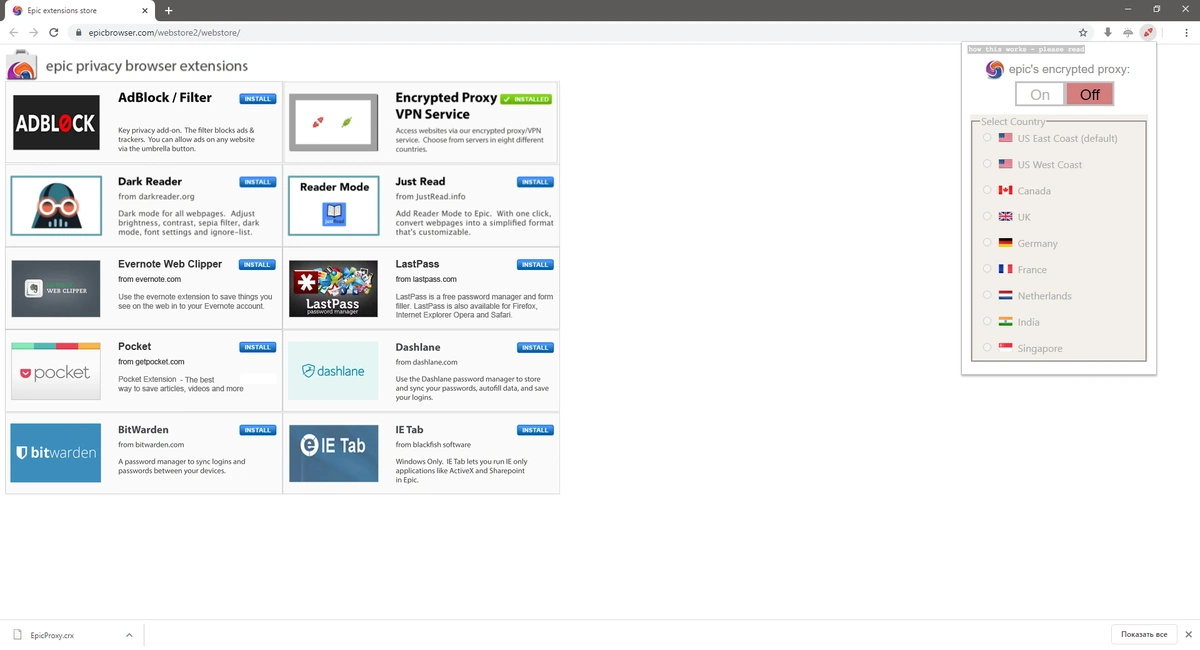Close the Epic extensions store tab
This screenshot has width=1200, height=650.
pyautogui.click(x=146, y=10)
